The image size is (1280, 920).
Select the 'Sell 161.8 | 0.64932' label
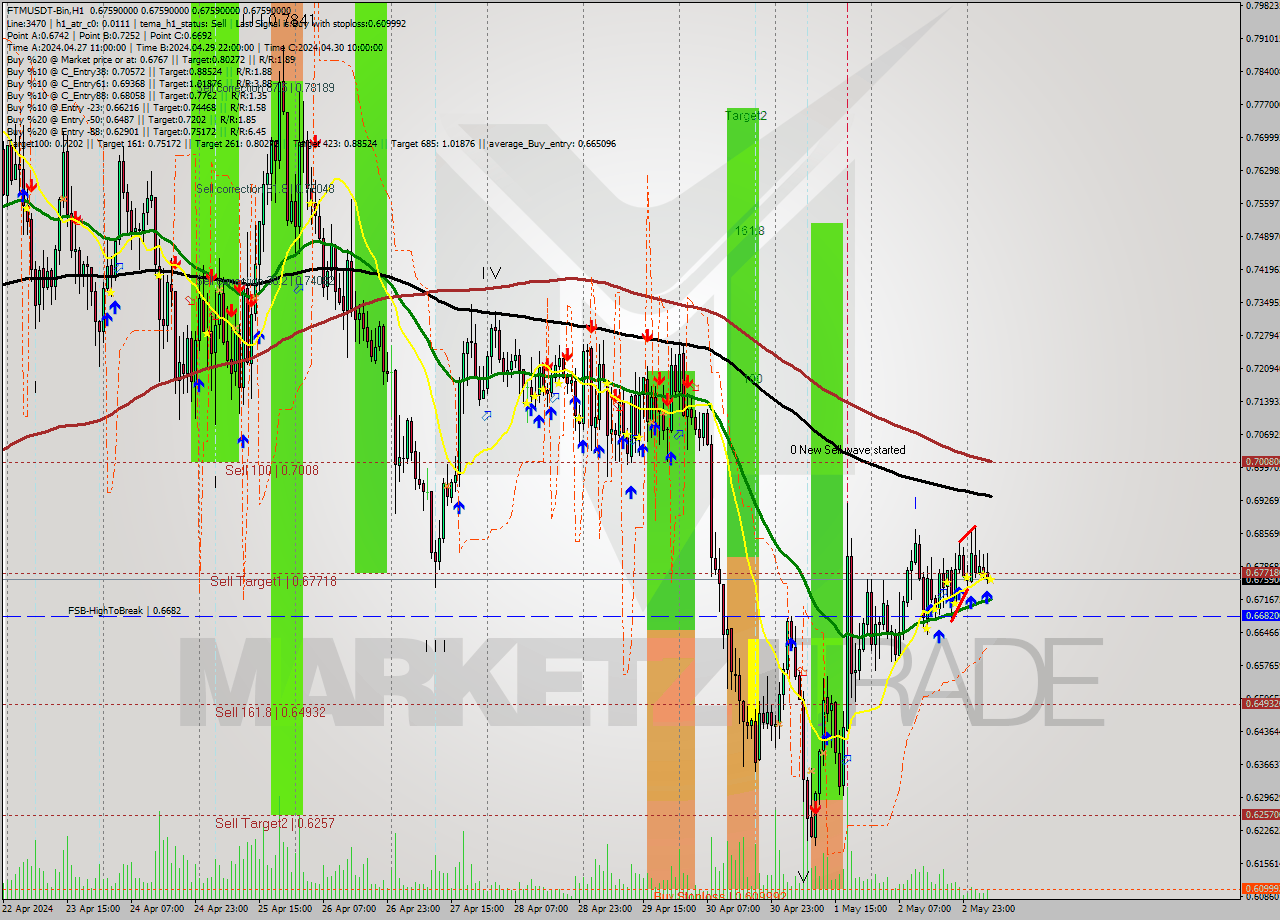270,712
